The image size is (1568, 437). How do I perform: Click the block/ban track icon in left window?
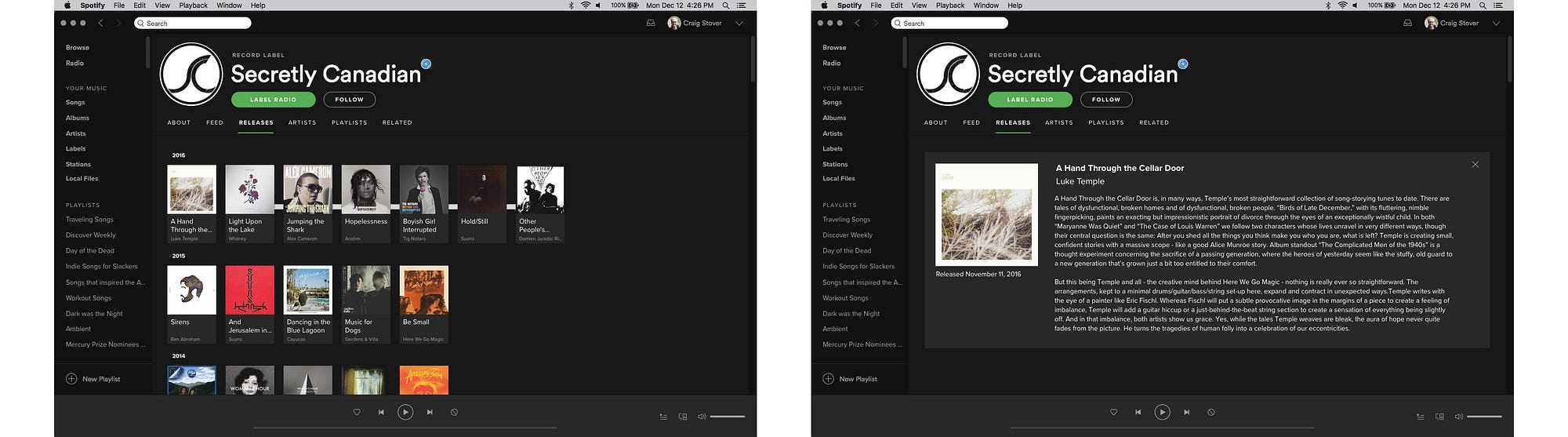point(454,412)
